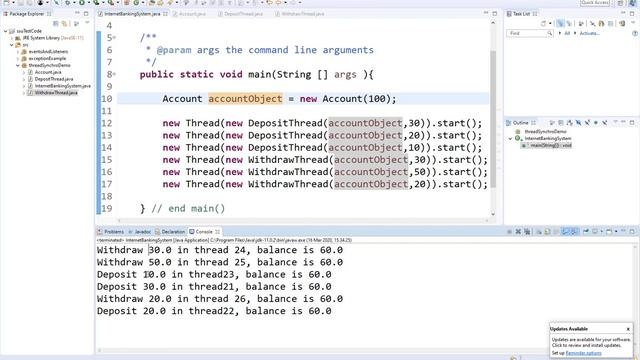
Task: Expand the Account.java tree node
Action: pyautogui.click(x=24, y=72)
